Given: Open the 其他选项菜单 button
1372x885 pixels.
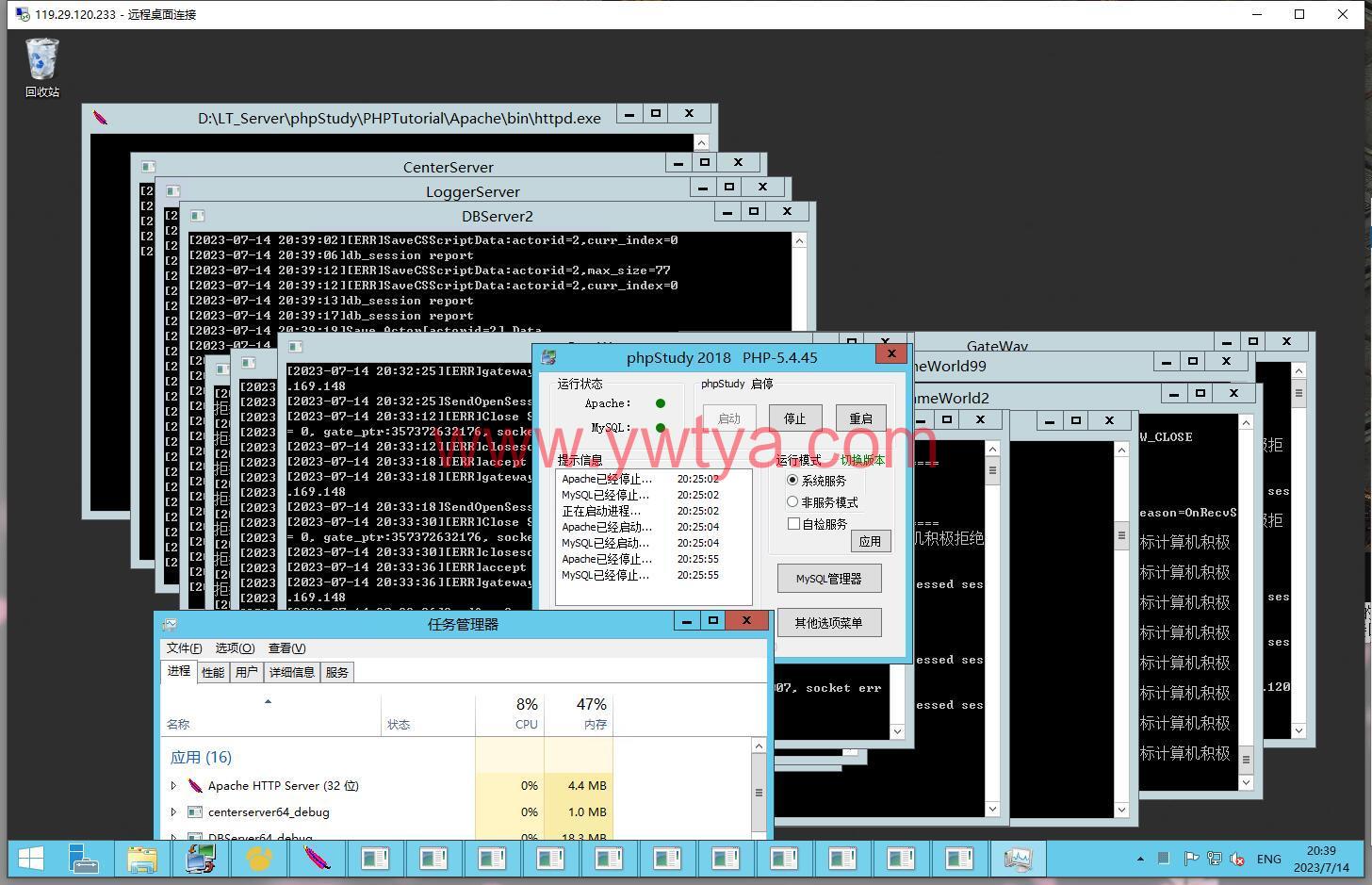Looking at the screenshot, I should point(829,622).
